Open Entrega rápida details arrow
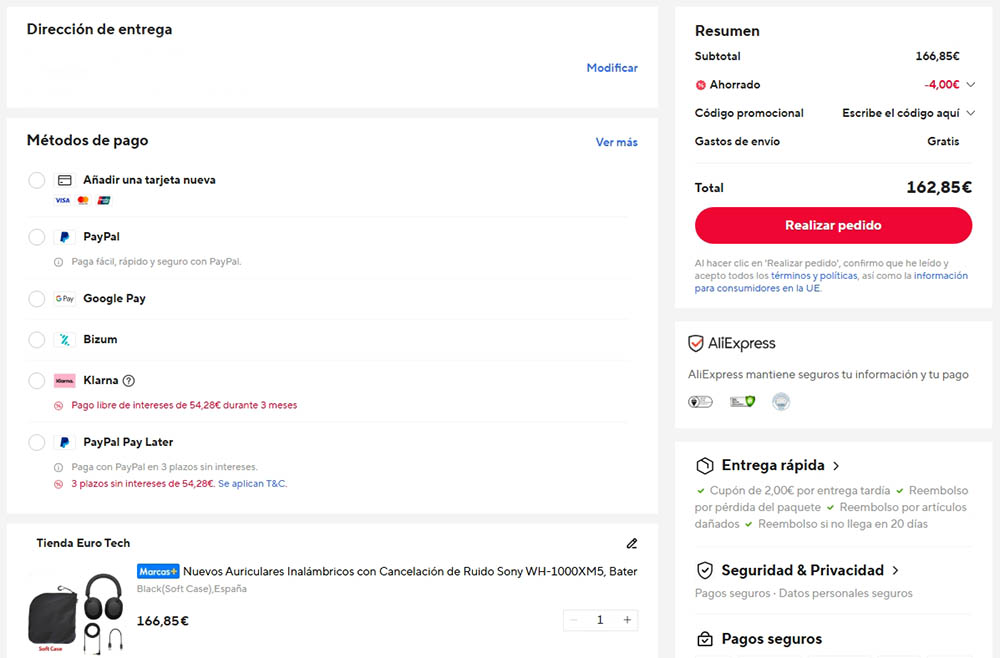 (836, 466)
